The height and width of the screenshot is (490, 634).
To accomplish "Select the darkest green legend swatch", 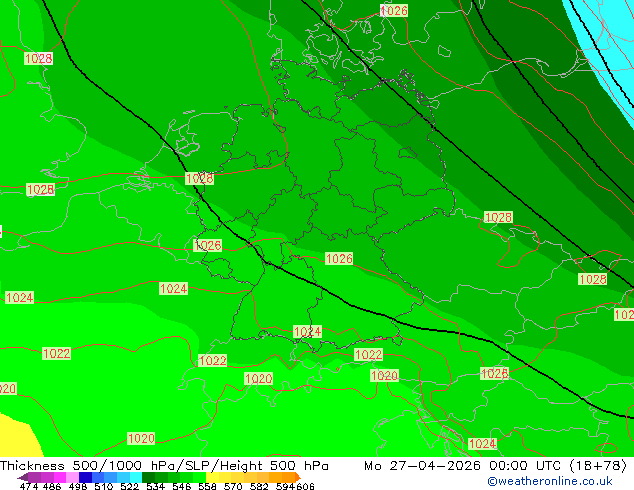I will (x=148, y=477).
